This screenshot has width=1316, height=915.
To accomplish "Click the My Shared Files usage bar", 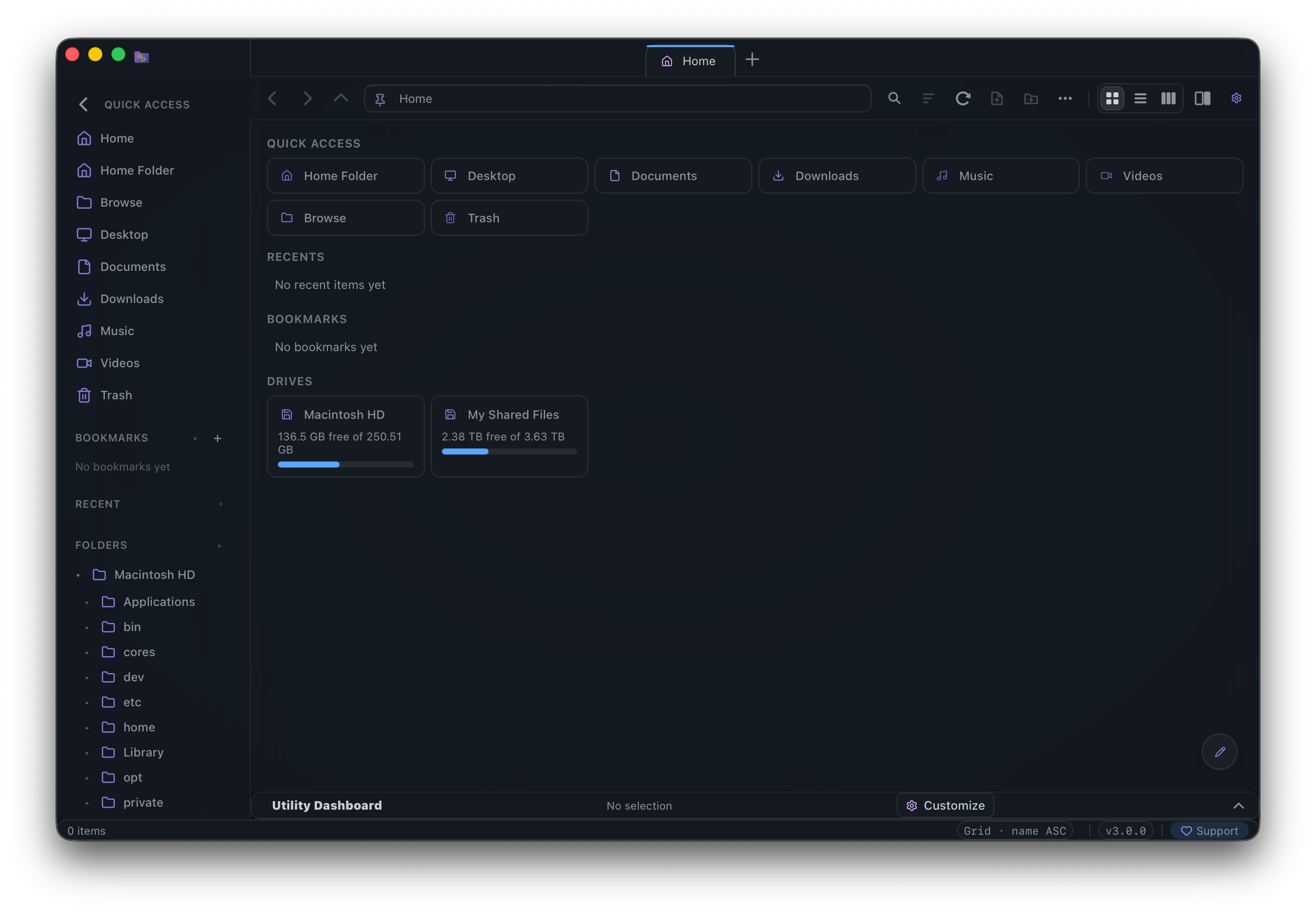I will click(x=509, y=452).
